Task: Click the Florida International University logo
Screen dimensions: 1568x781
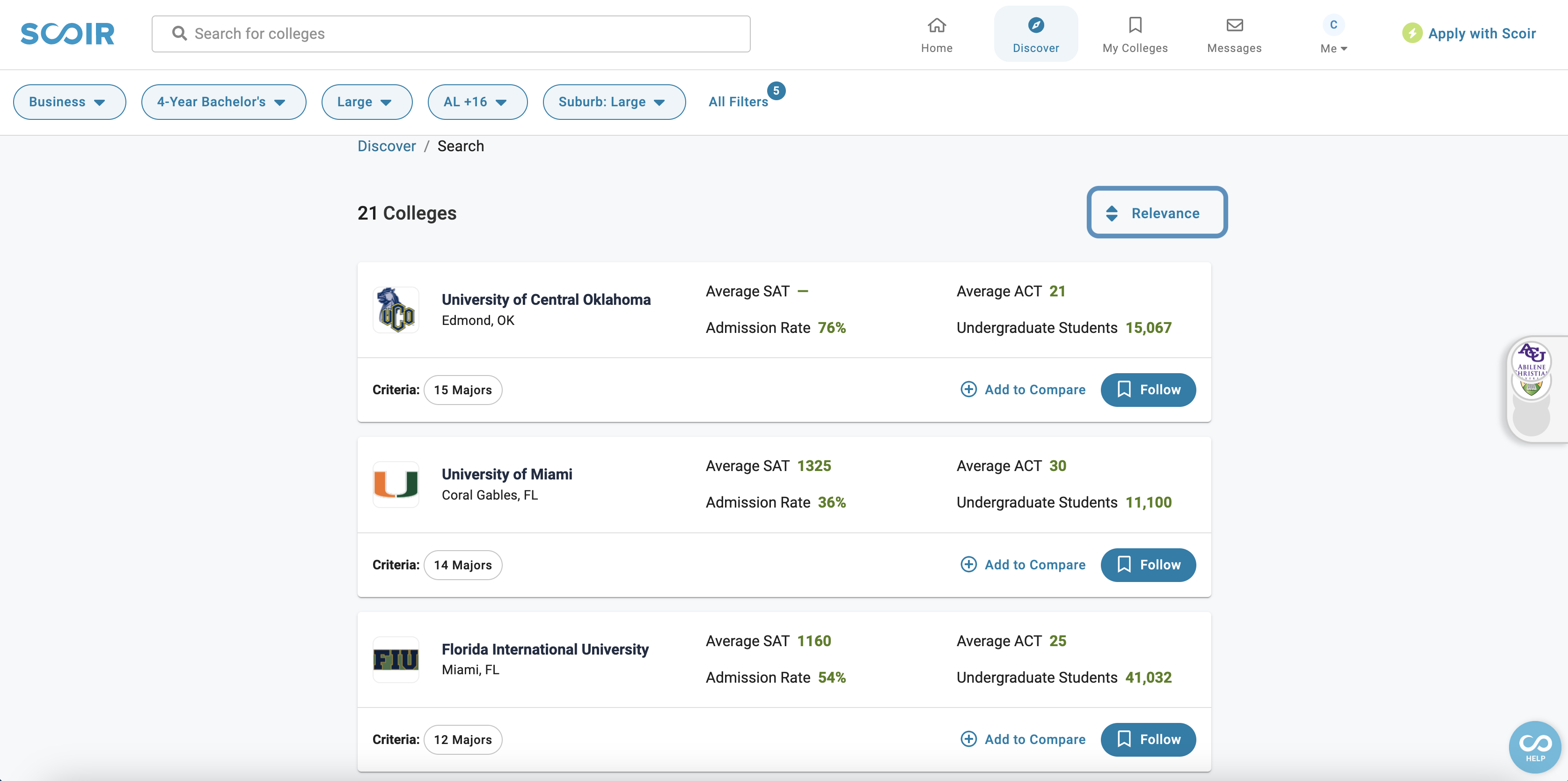Action: [x=396, y=659]
